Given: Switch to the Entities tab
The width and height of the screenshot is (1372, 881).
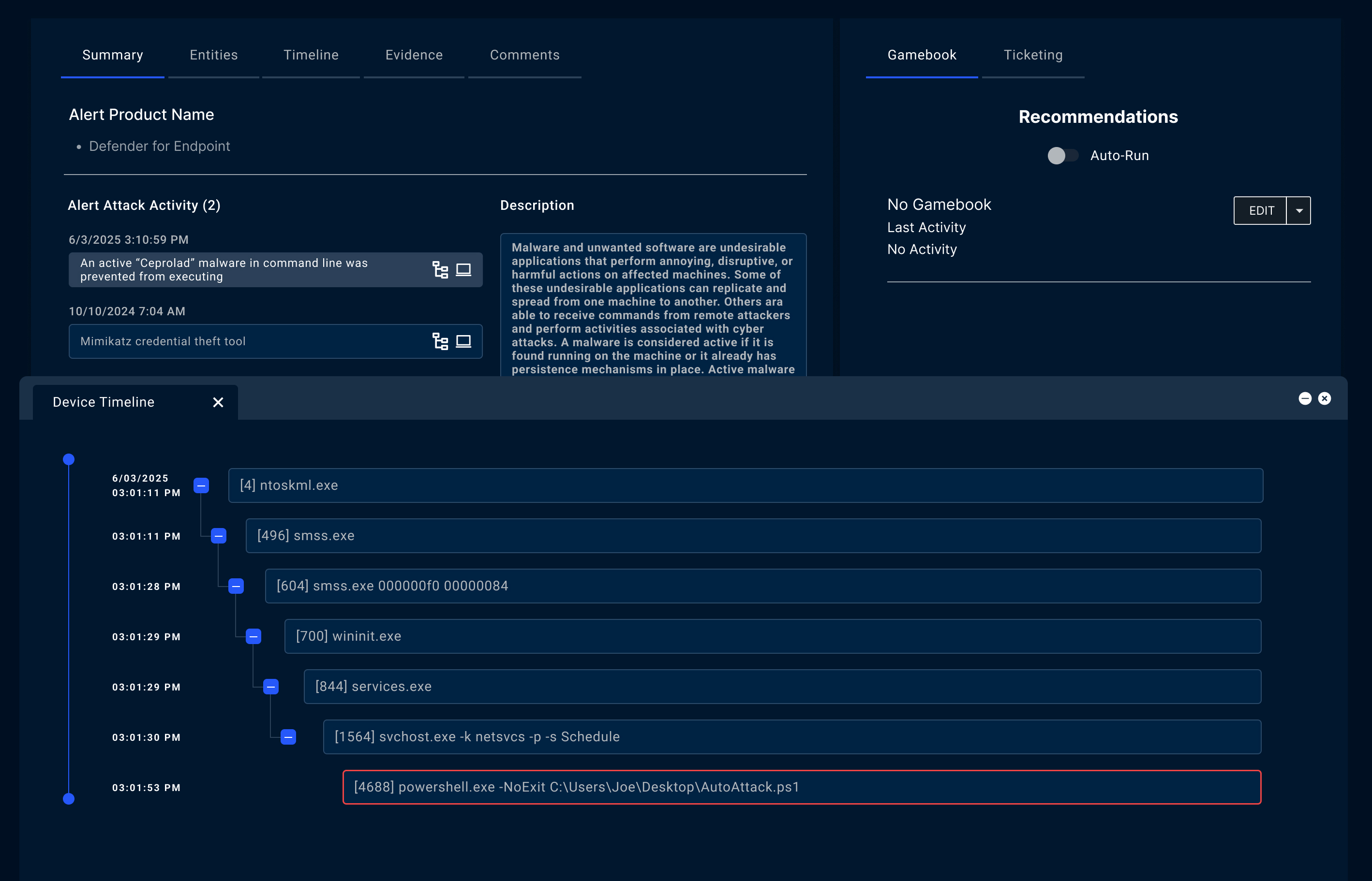Looking at the screenshot, I should click(213, 55).
